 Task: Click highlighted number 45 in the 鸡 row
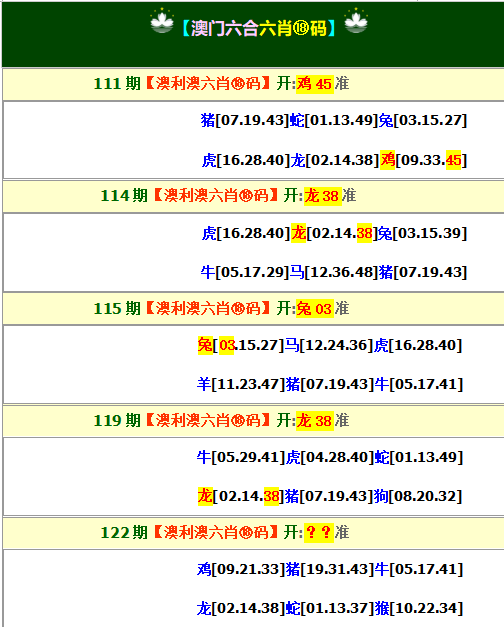(x=453, y=160)
